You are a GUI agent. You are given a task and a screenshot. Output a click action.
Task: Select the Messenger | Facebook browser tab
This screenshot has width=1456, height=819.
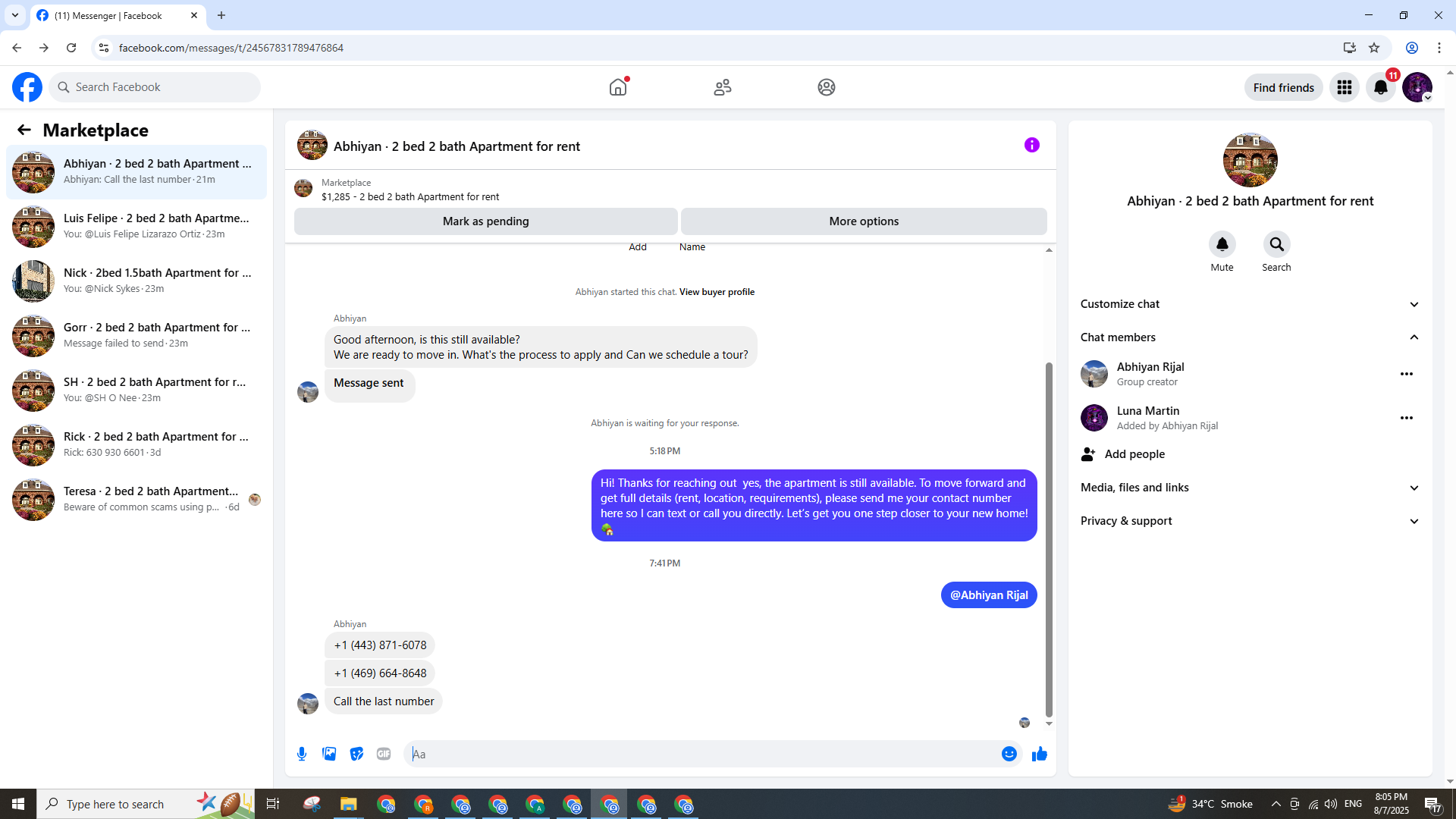coord(118,16)
